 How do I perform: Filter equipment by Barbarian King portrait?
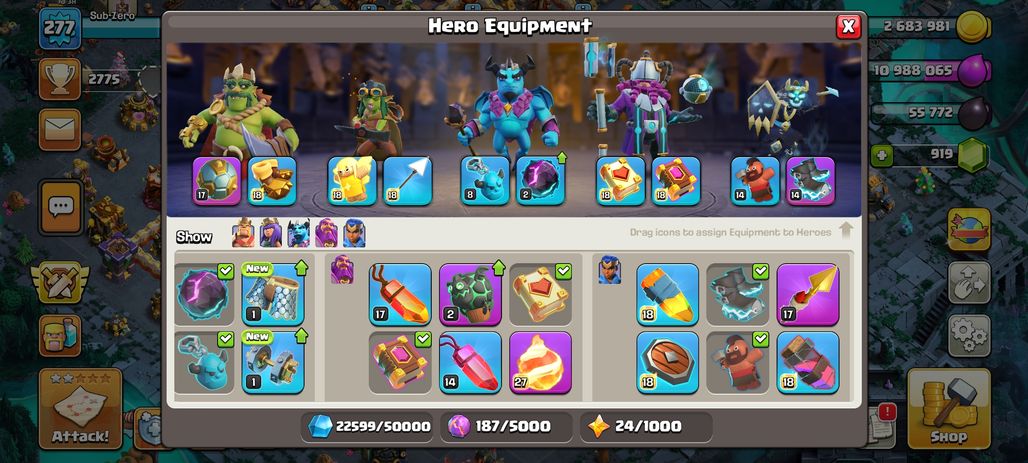pyautogui.click(x=243, y=233)
